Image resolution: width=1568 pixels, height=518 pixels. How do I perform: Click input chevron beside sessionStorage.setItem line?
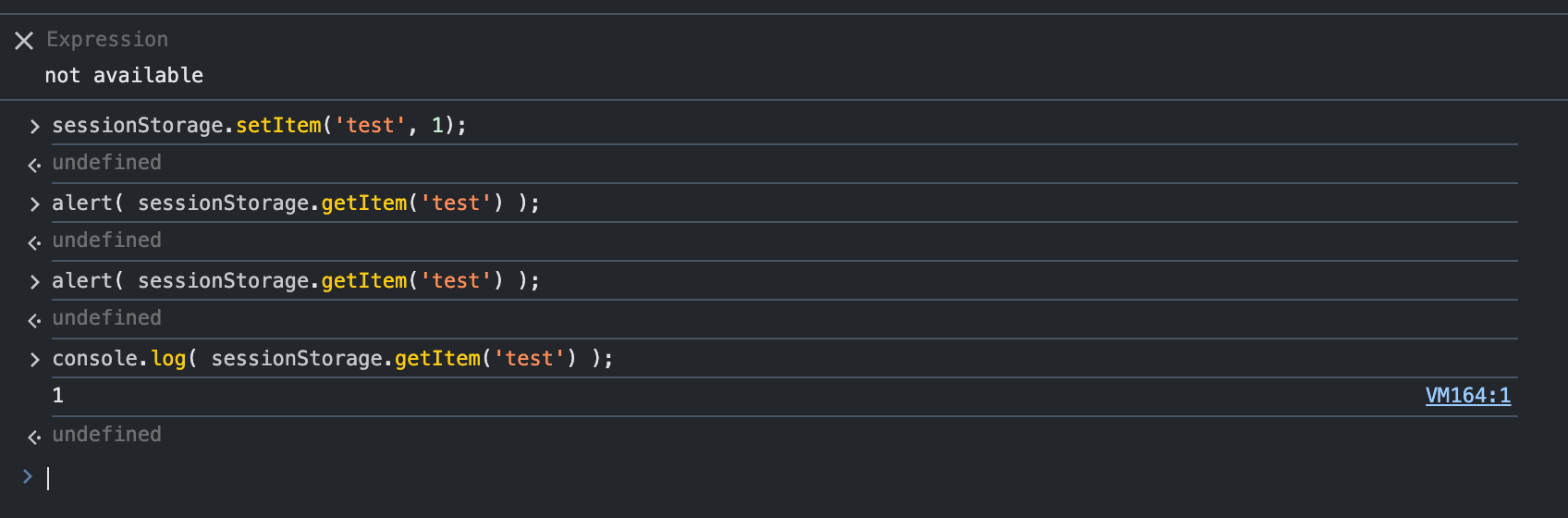click(x=34, y=127)
